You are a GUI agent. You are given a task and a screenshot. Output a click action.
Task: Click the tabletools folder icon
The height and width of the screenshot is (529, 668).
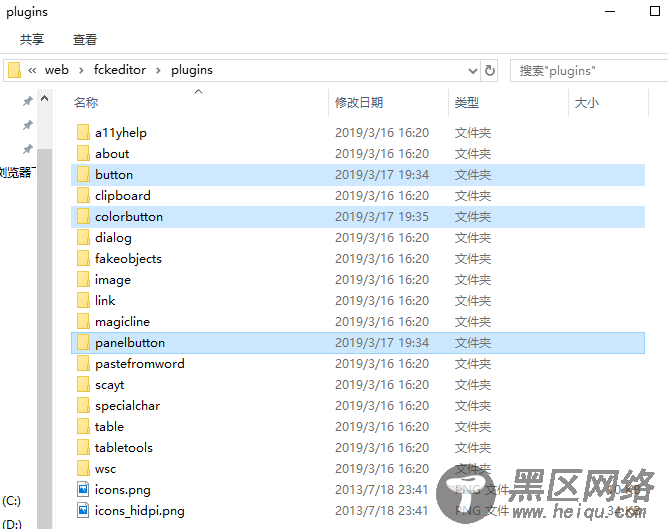(x=84, y=447)
